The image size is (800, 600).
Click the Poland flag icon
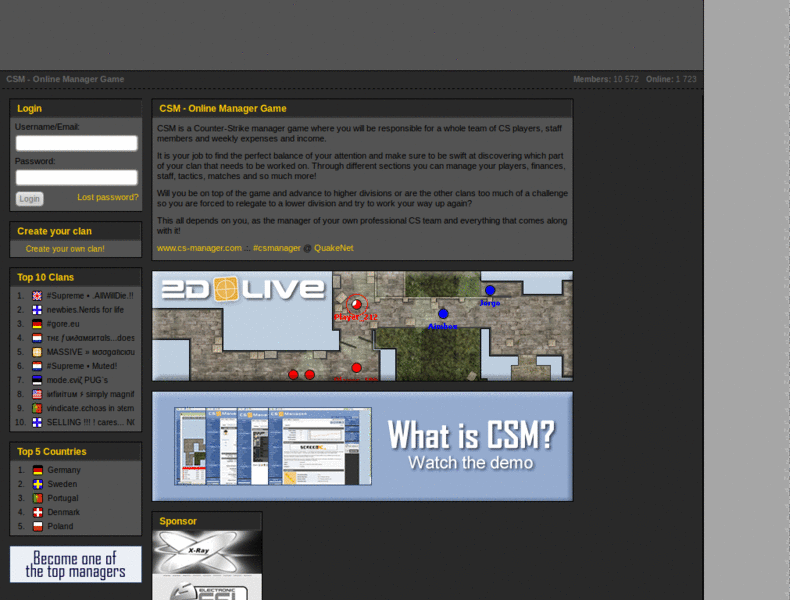coord(38,526)
